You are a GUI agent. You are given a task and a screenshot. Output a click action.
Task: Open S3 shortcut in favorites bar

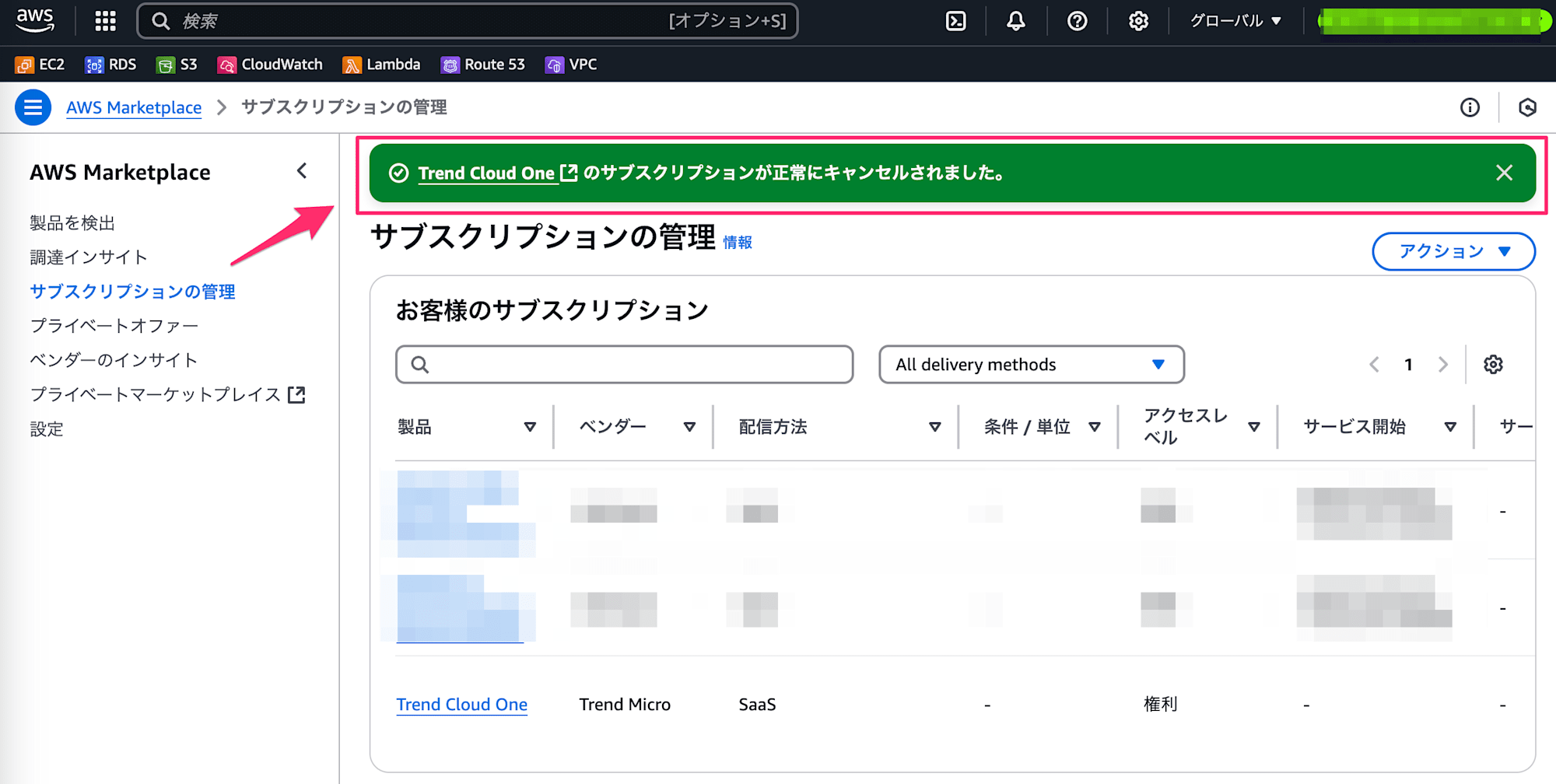click(x=177, y=65)
